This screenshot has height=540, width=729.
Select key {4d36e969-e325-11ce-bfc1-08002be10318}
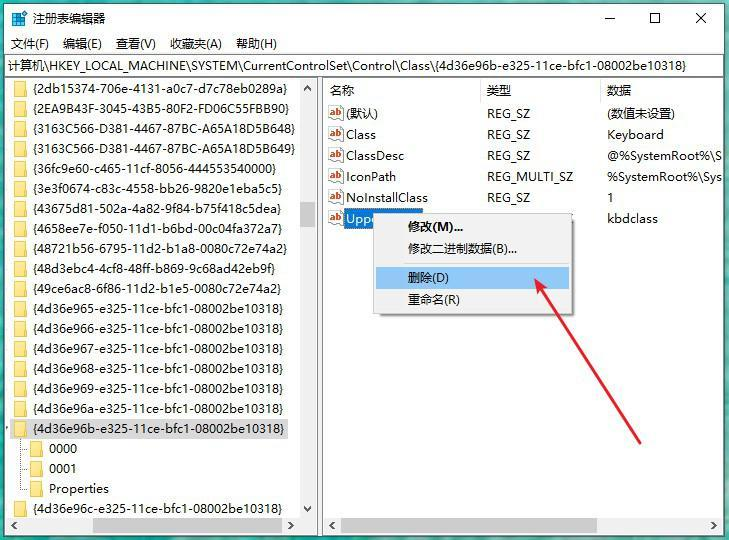pyautogui.click(x=158, y=389)
